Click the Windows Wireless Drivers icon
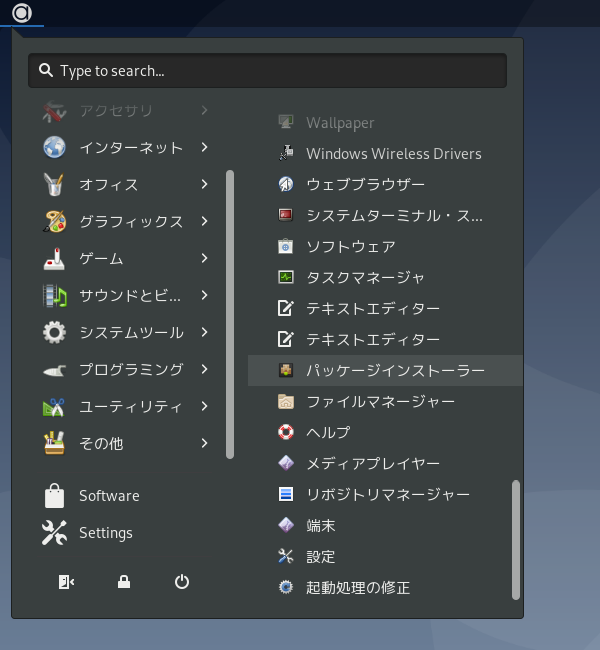This screenshot has width=600, height=650. [286, 153]
